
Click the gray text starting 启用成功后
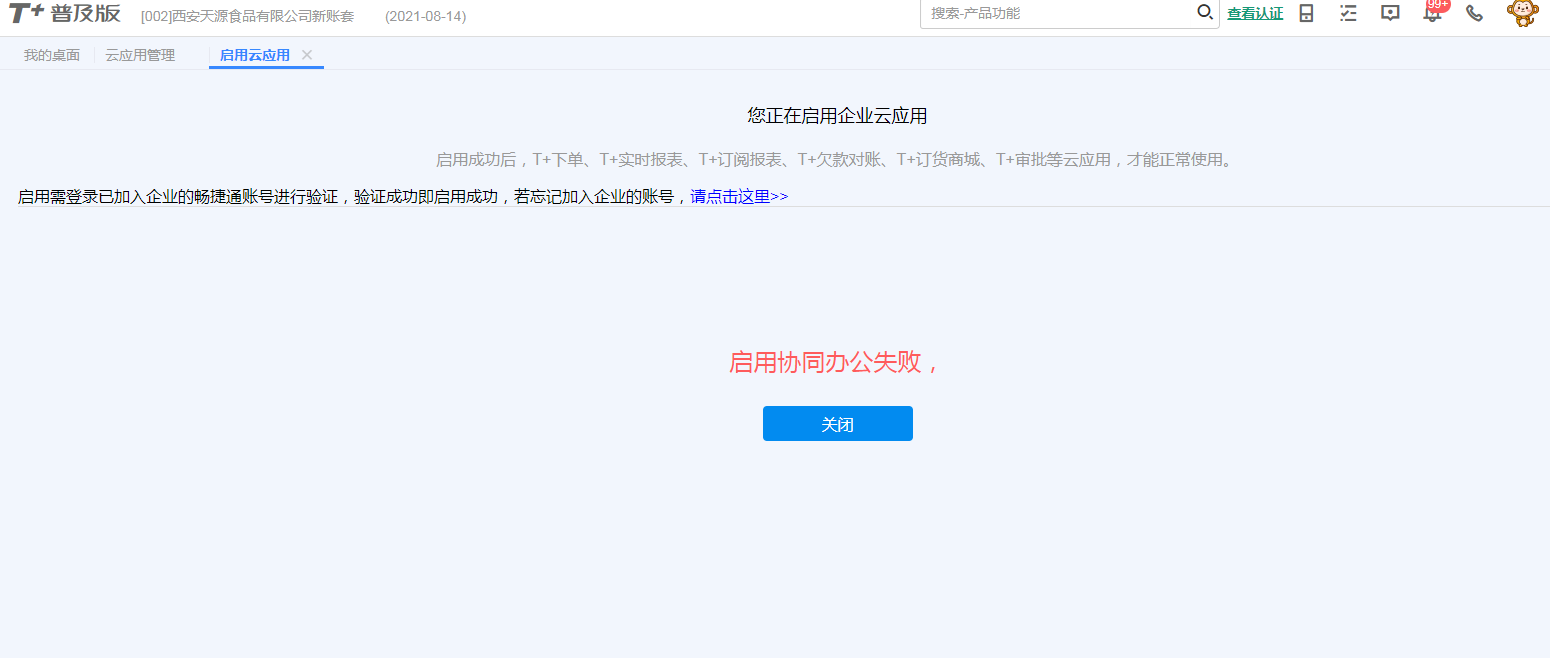tap(838, 160)
